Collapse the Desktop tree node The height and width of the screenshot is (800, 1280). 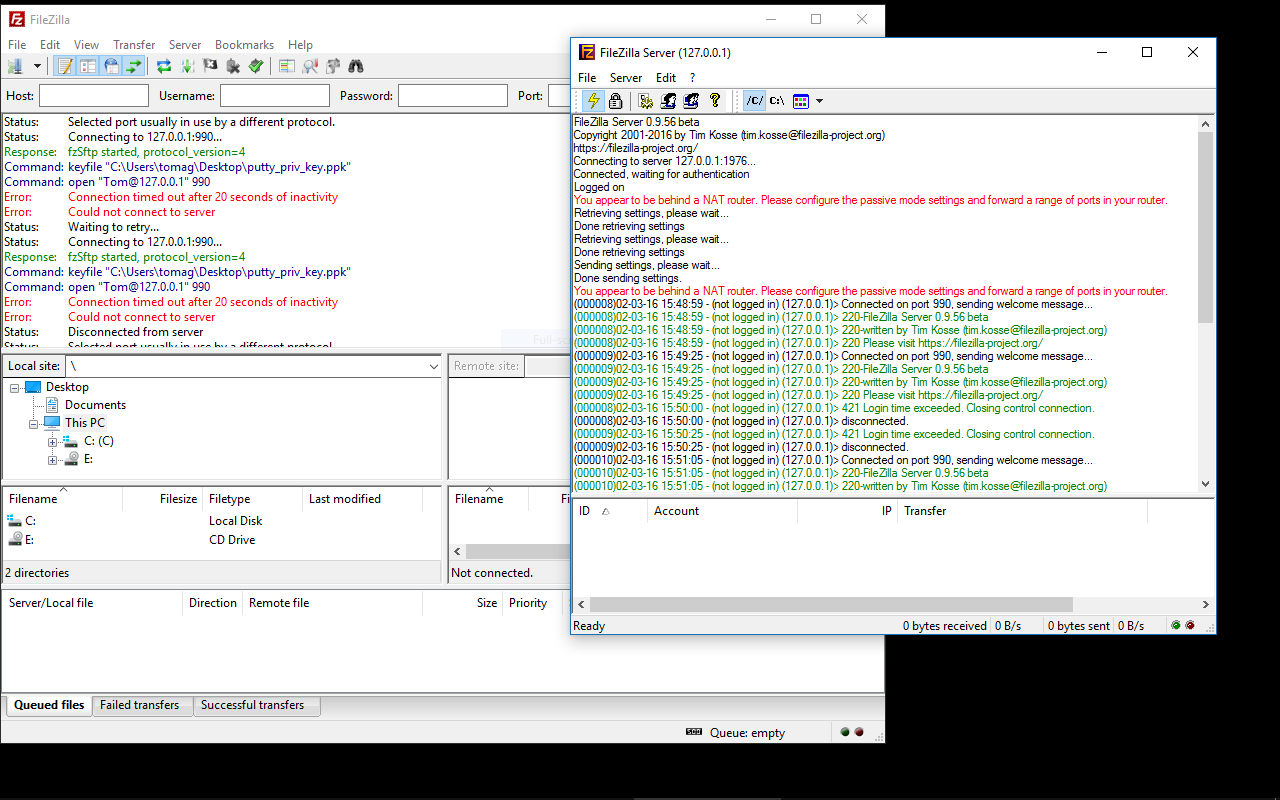tap(15, 388)
